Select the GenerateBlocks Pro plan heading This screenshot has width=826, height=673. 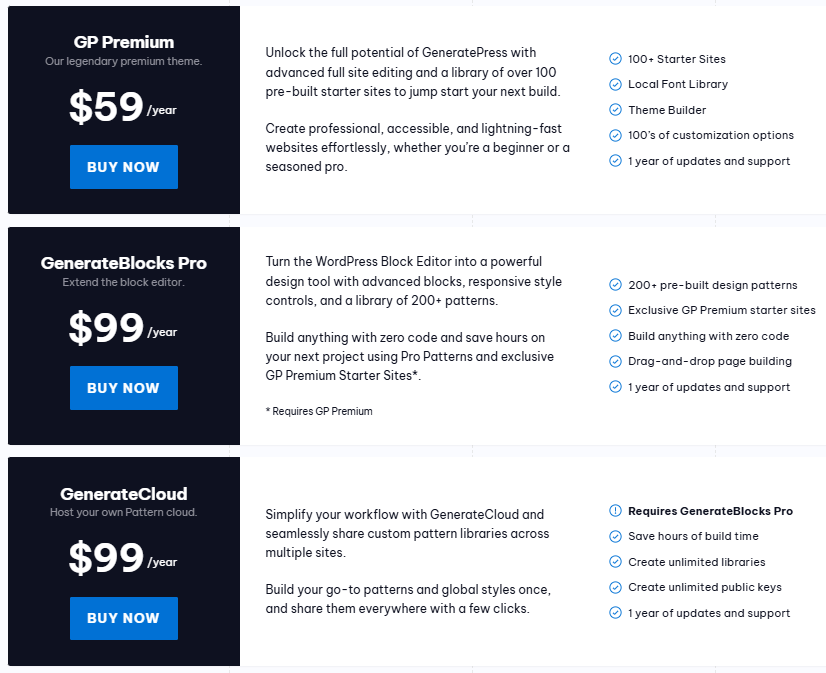[x=124, y=264]
